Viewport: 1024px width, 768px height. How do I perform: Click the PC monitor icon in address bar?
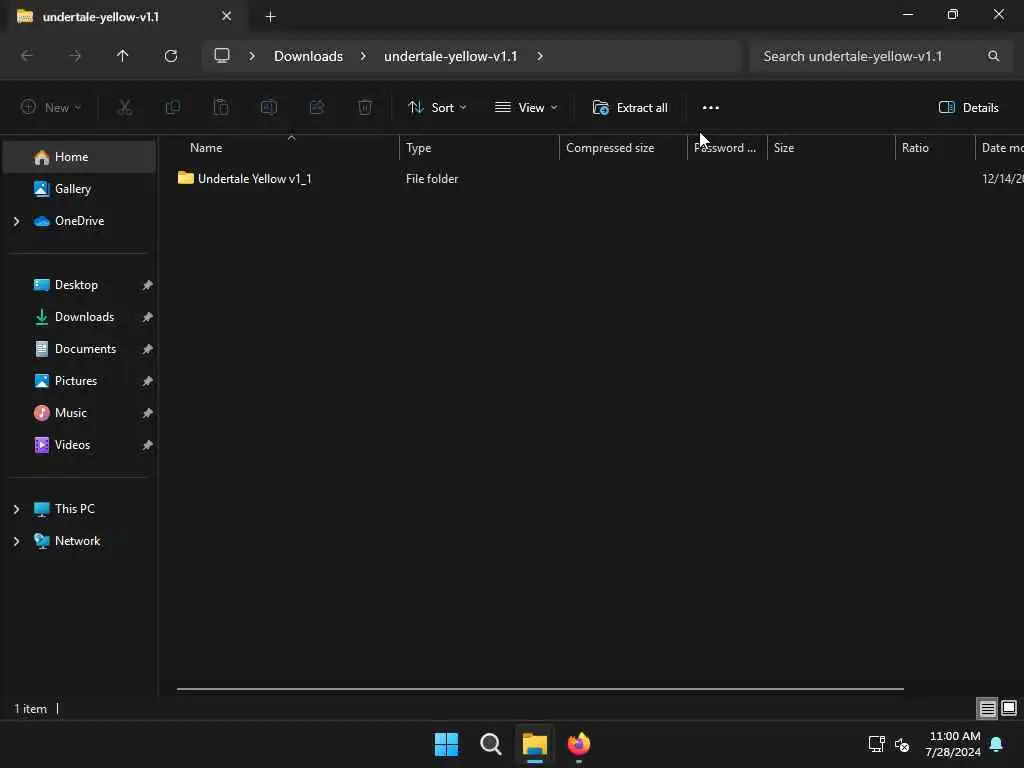point(222,56)
